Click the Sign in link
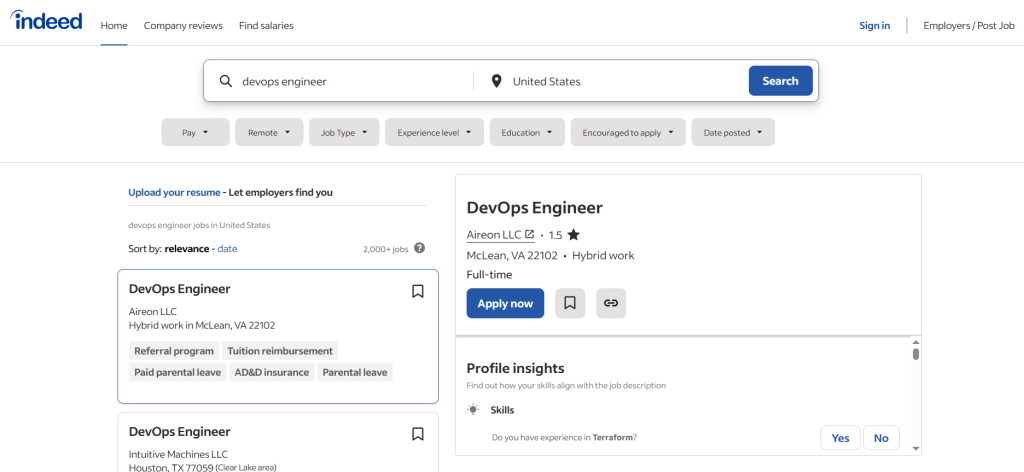 click(874, 25)
